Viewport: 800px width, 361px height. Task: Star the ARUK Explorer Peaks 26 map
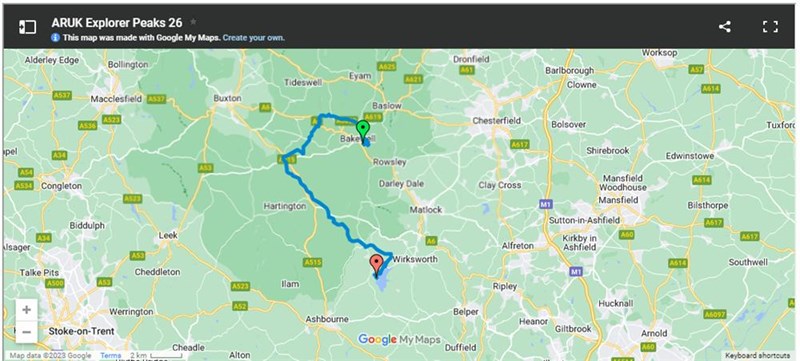tap(193, 22)
